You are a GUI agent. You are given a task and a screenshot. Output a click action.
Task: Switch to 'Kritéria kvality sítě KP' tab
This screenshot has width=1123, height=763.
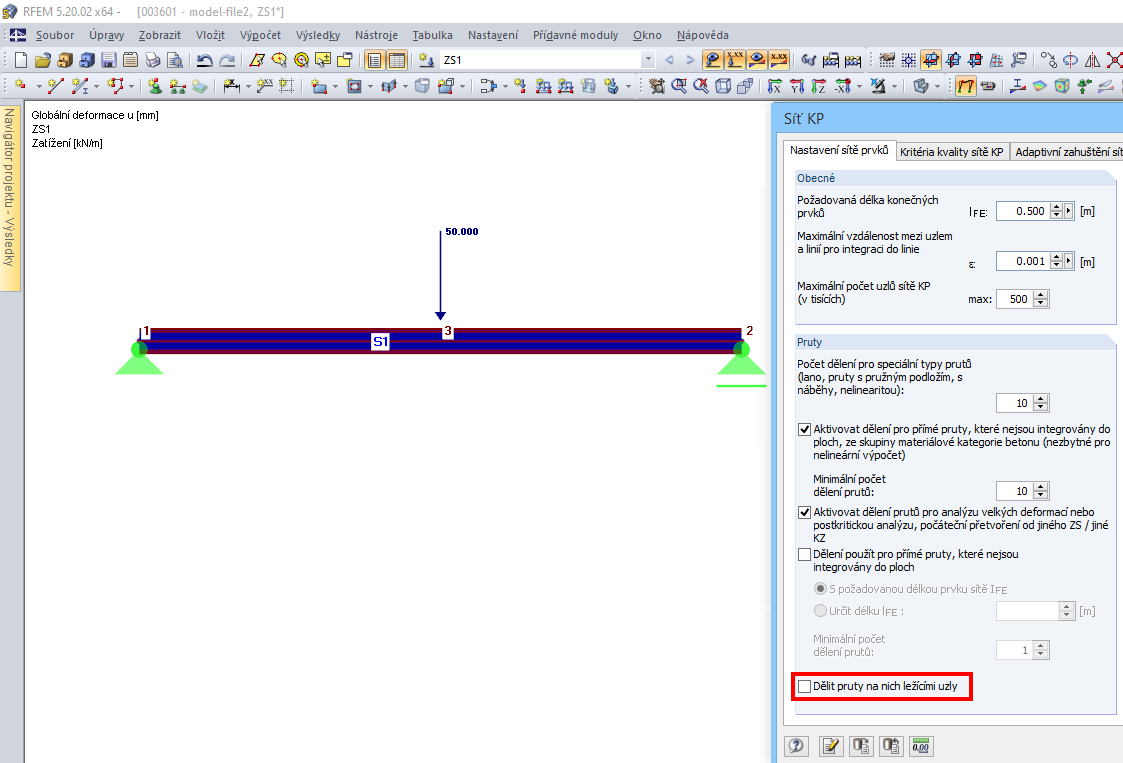pyautogui.click(x=952, y=152)
